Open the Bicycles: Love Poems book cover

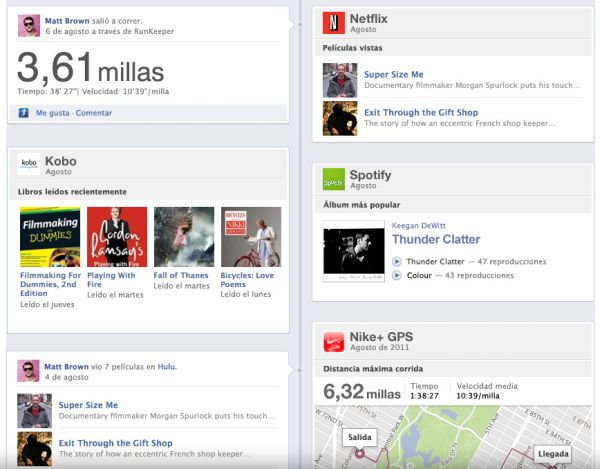251,237
